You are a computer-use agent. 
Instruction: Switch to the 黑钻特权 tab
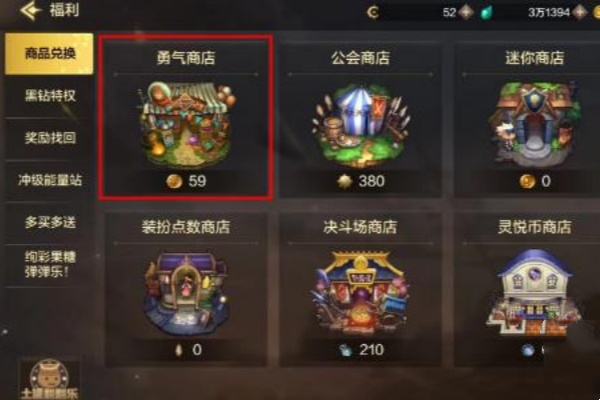click(x=49, y=96)
